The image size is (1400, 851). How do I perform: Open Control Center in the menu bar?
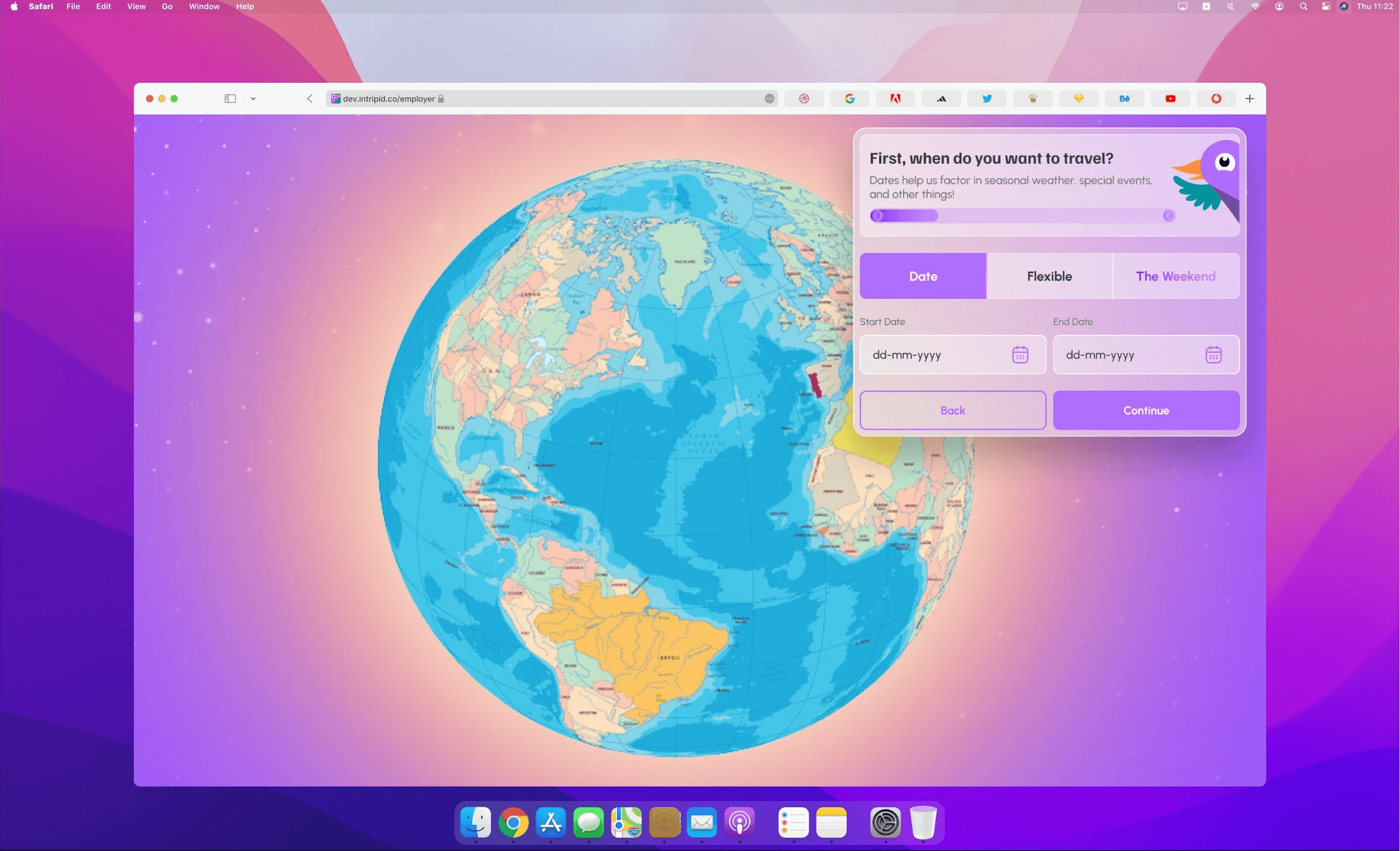(x=1326, y=7)
